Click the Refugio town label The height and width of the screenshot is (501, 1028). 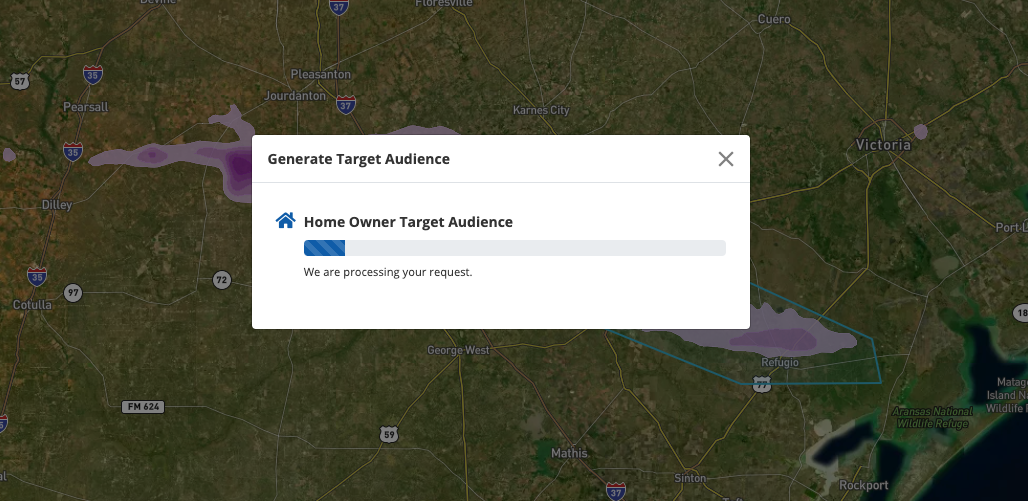(x=779, y=362)
